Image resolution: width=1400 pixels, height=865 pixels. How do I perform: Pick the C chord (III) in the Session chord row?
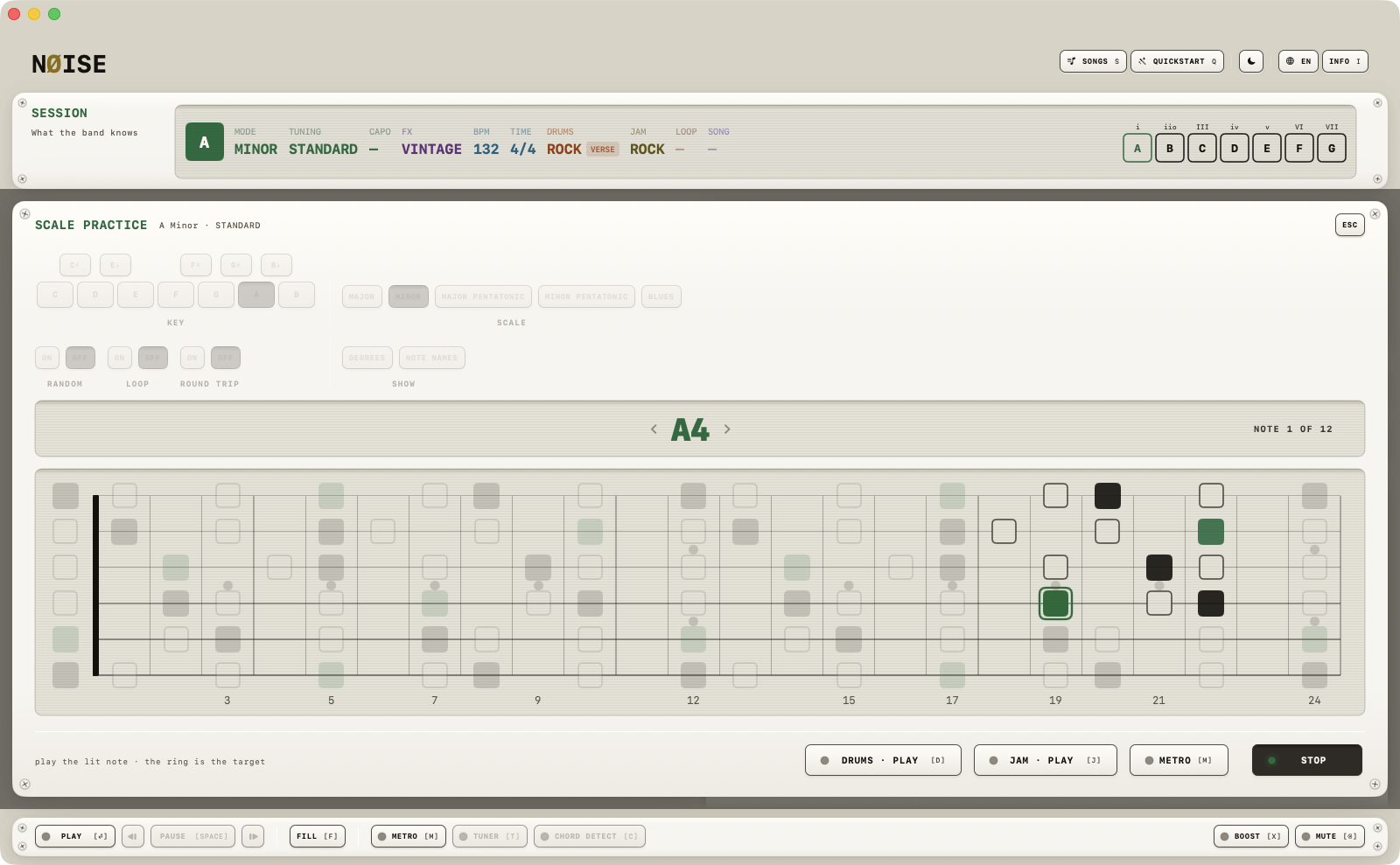click(x=1202, y=148)
